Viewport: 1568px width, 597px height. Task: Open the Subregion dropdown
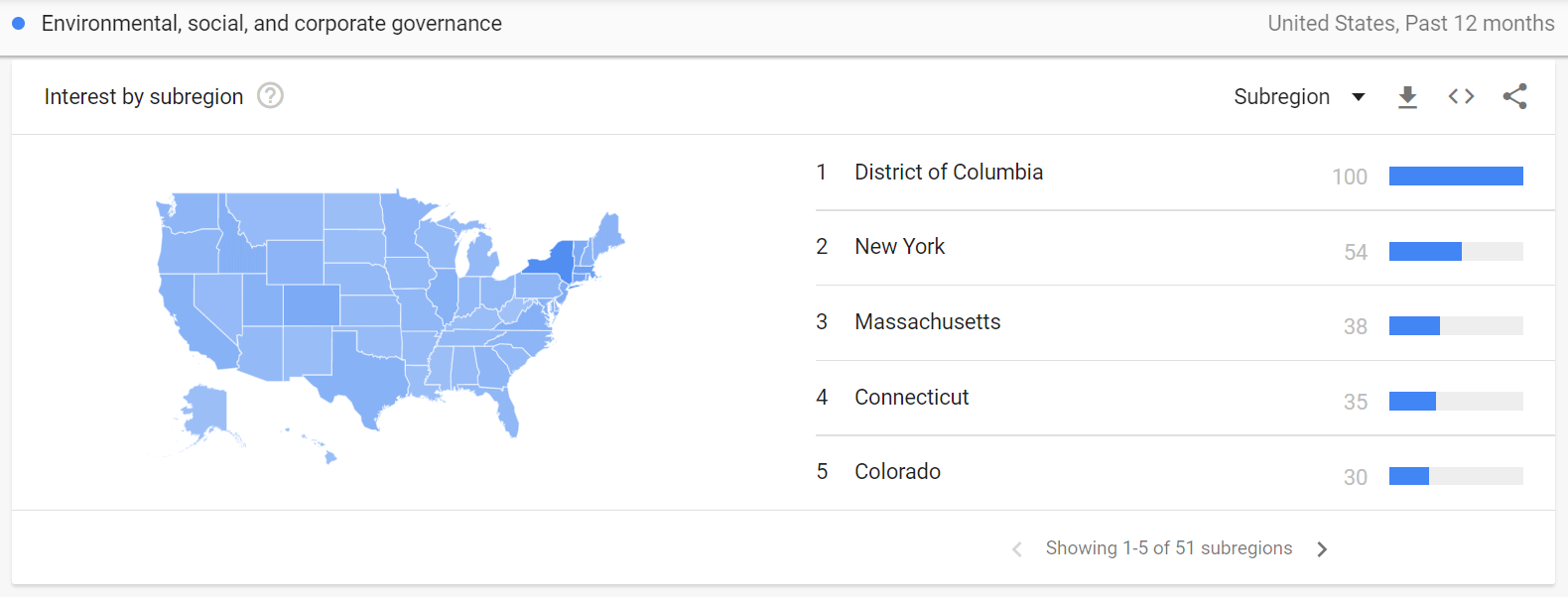click(1299, 96)
